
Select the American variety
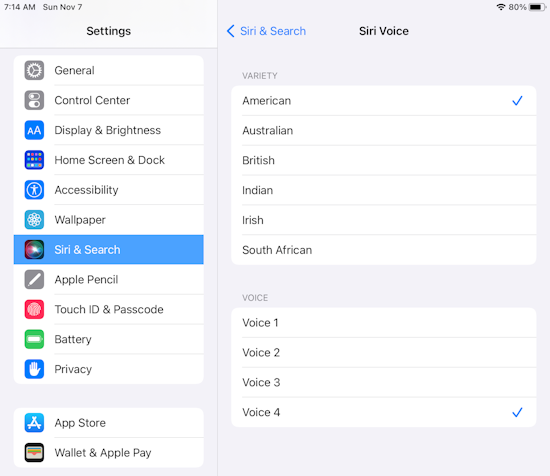tap(384, 101)
